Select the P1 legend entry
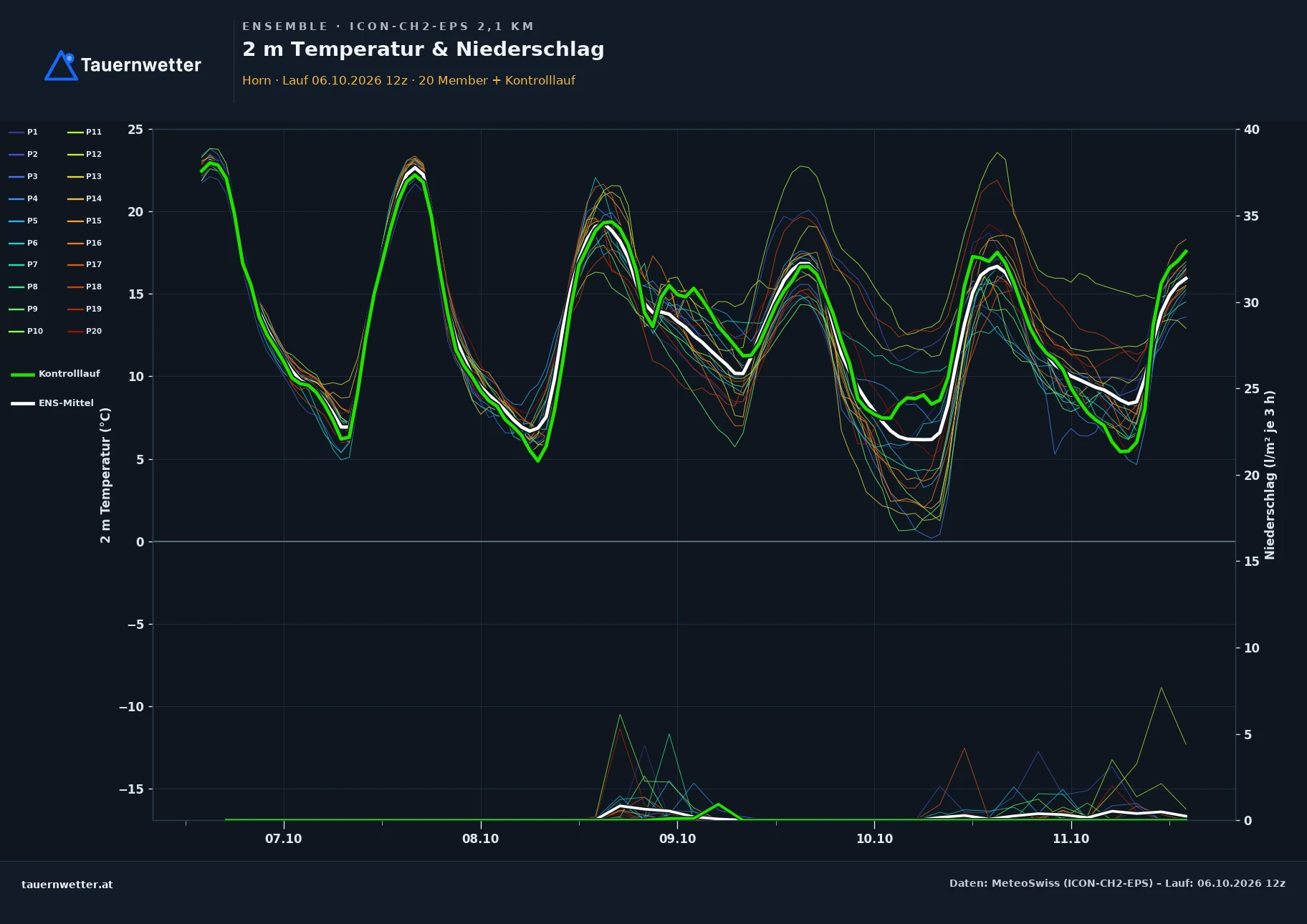The image size is (1307, 924). coord(24,132)
